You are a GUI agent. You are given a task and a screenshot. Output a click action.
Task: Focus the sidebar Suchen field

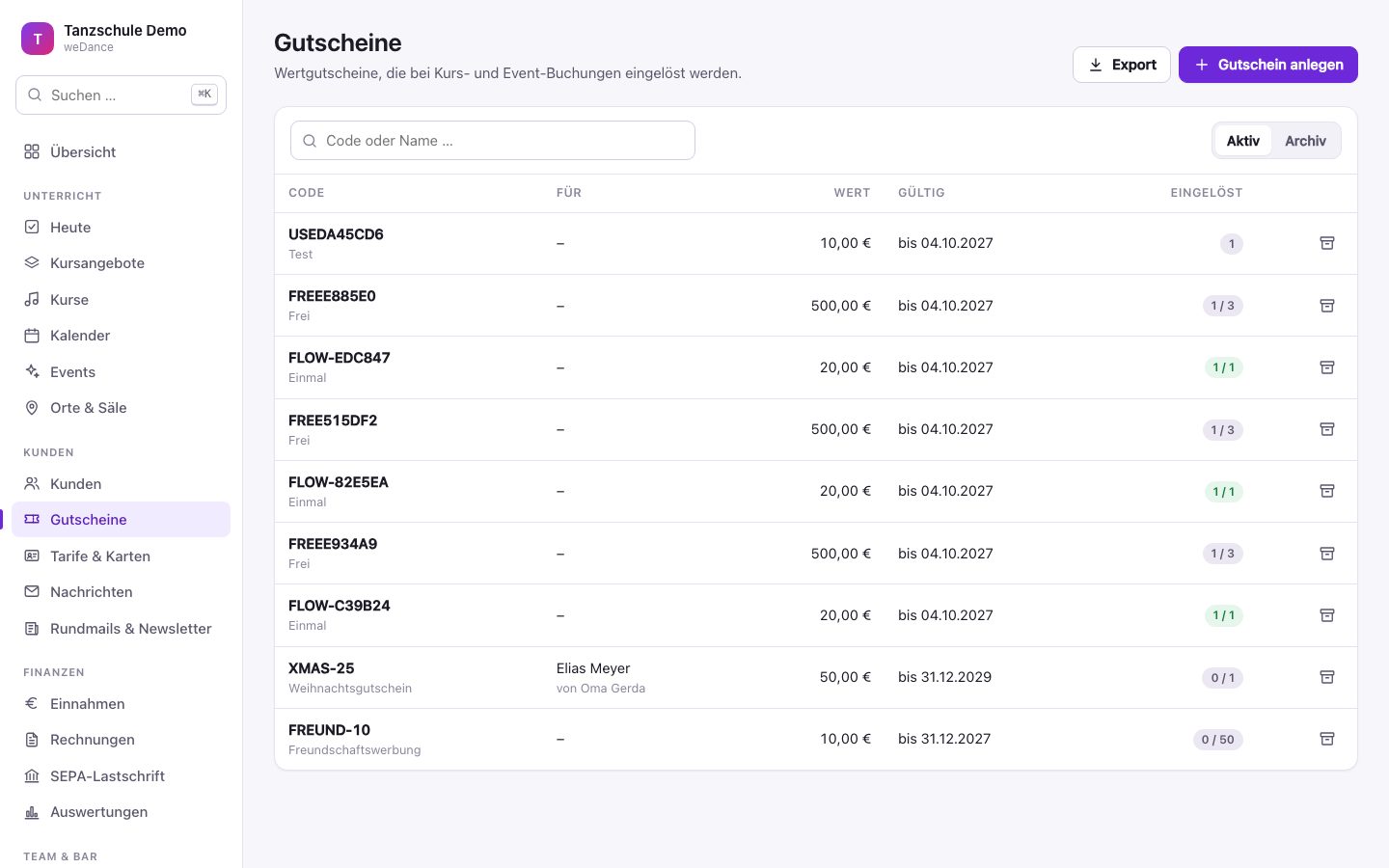121,95
